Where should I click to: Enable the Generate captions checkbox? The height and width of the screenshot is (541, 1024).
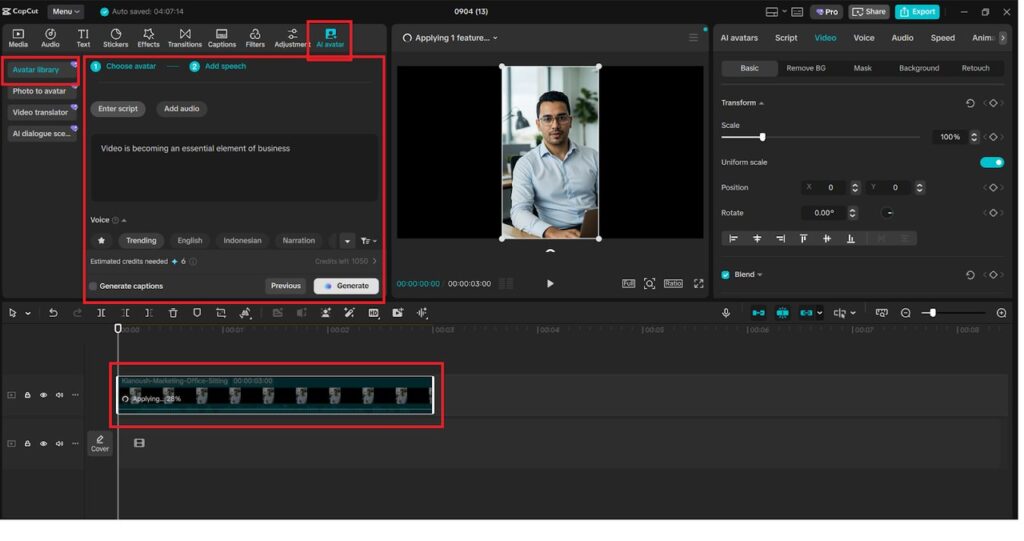pyautogui.click(x=94, y=286)
